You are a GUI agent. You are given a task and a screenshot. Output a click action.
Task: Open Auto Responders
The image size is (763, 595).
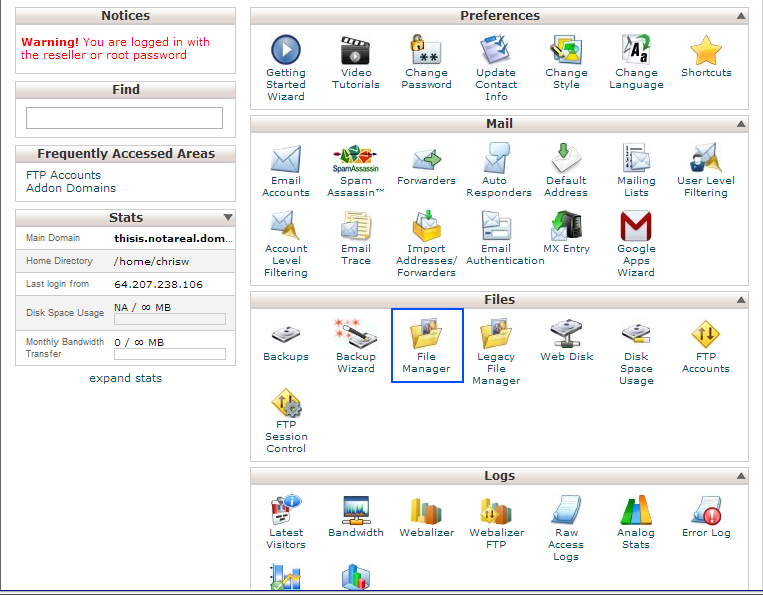point(499,170)
